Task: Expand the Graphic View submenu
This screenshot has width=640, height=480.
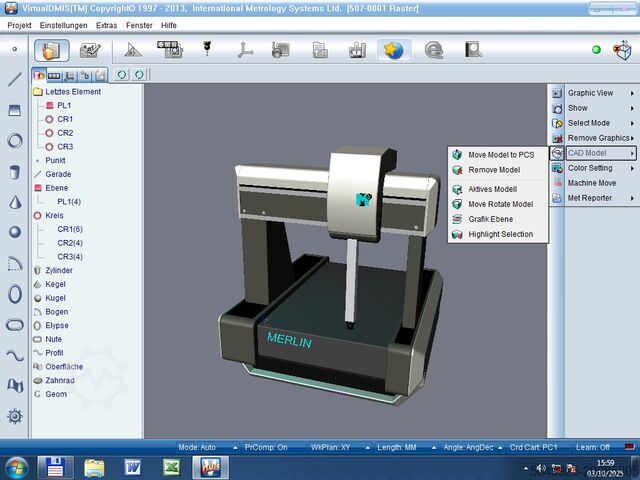Action: [x=600, y=93]
